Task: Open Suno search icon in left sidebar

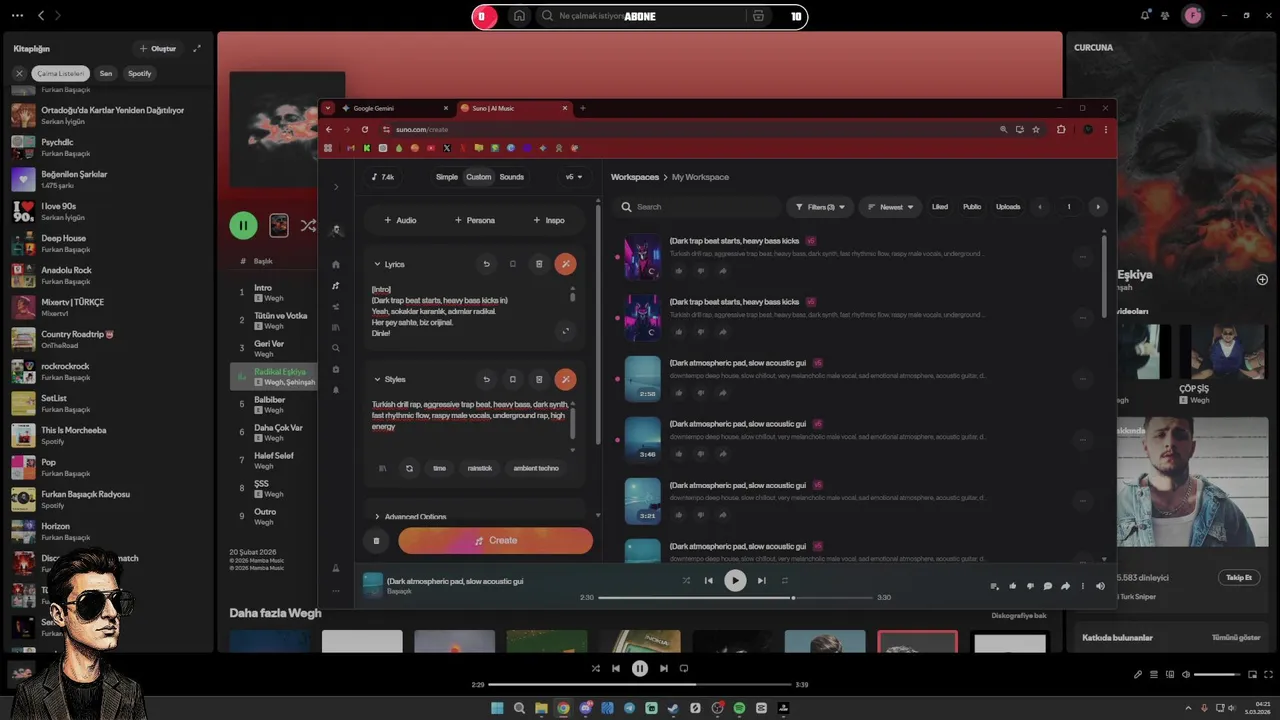Action: click(x=336, y=348)
